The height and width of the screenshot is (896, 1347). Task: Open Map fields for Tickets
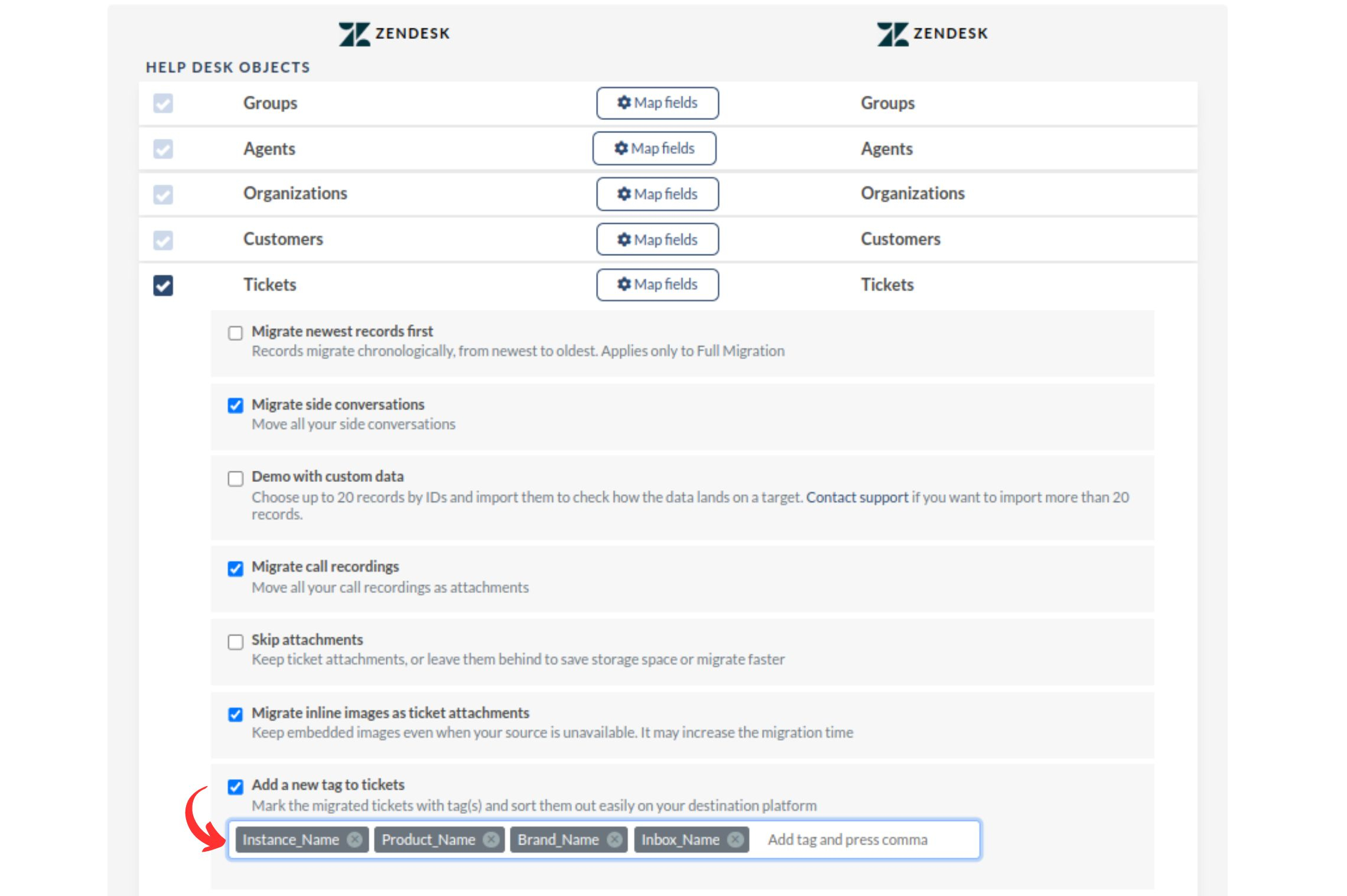[658, 285]
